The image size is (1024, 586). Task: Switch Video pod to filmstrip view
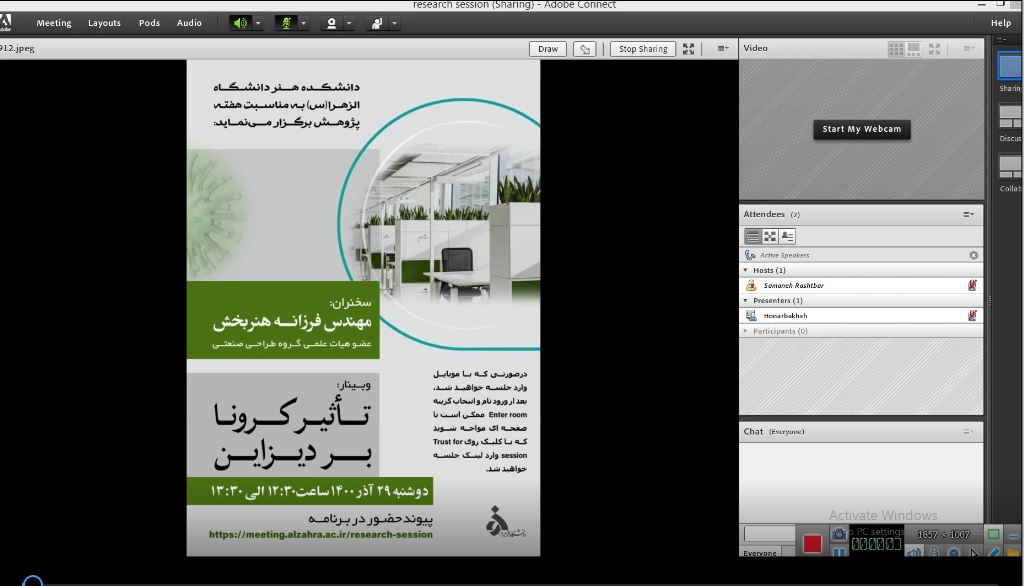click(x=914, y=49)
